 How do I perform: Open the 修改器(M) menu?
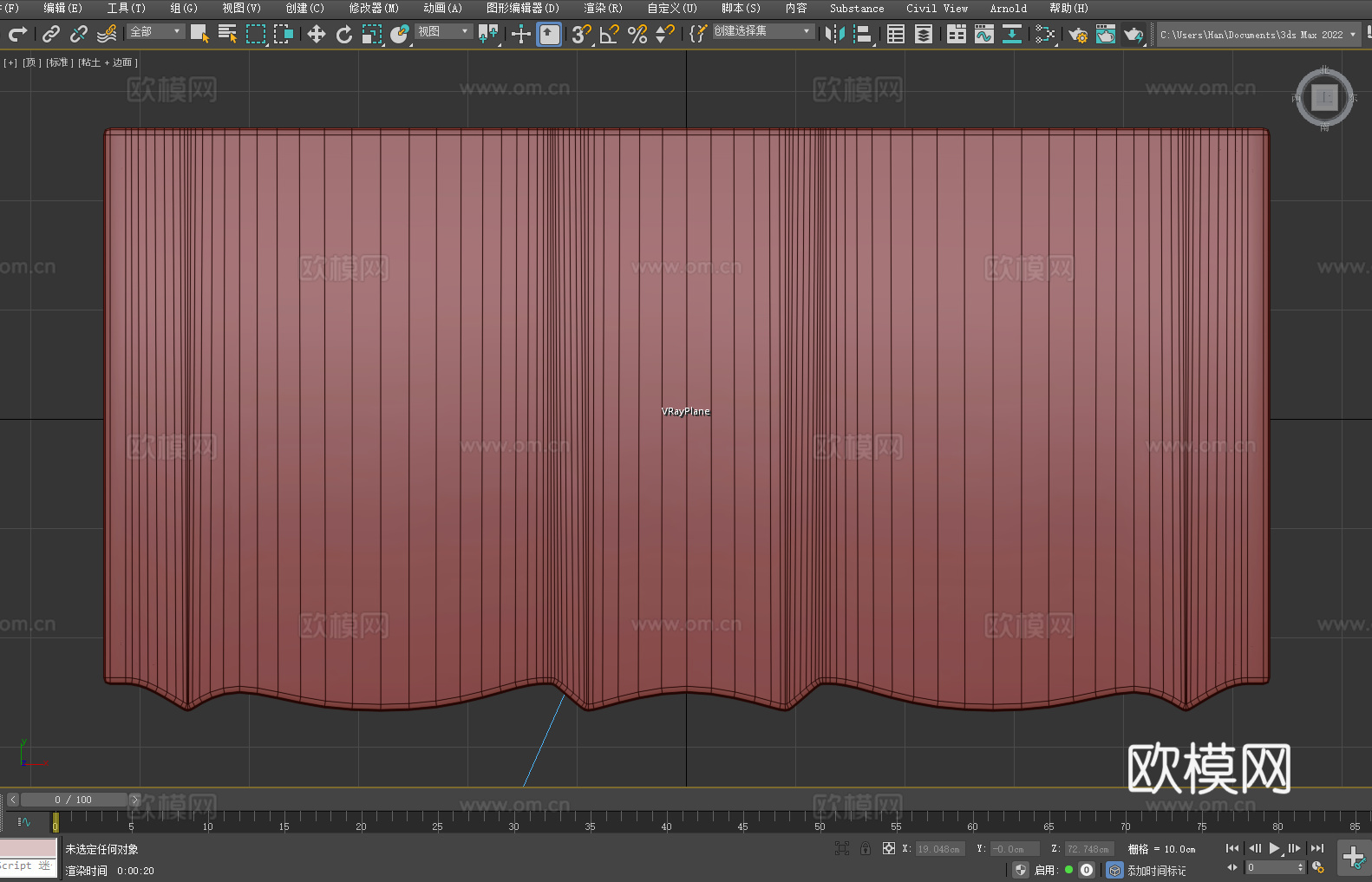[374, 8]
